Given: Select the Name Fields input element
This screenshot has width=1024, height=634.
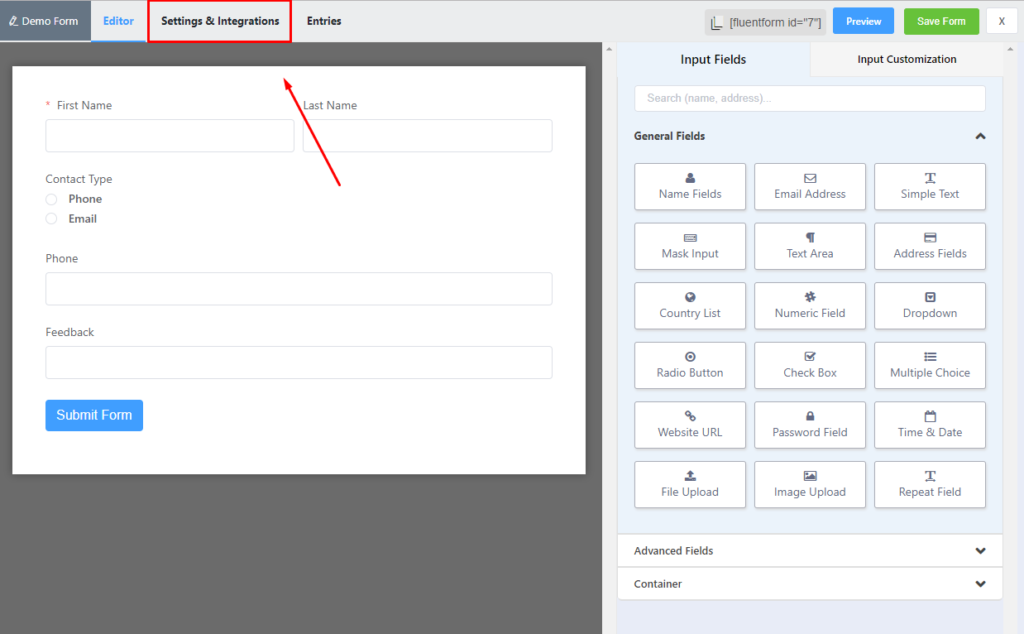Looking at the screenshot, I should pos(690,186).
